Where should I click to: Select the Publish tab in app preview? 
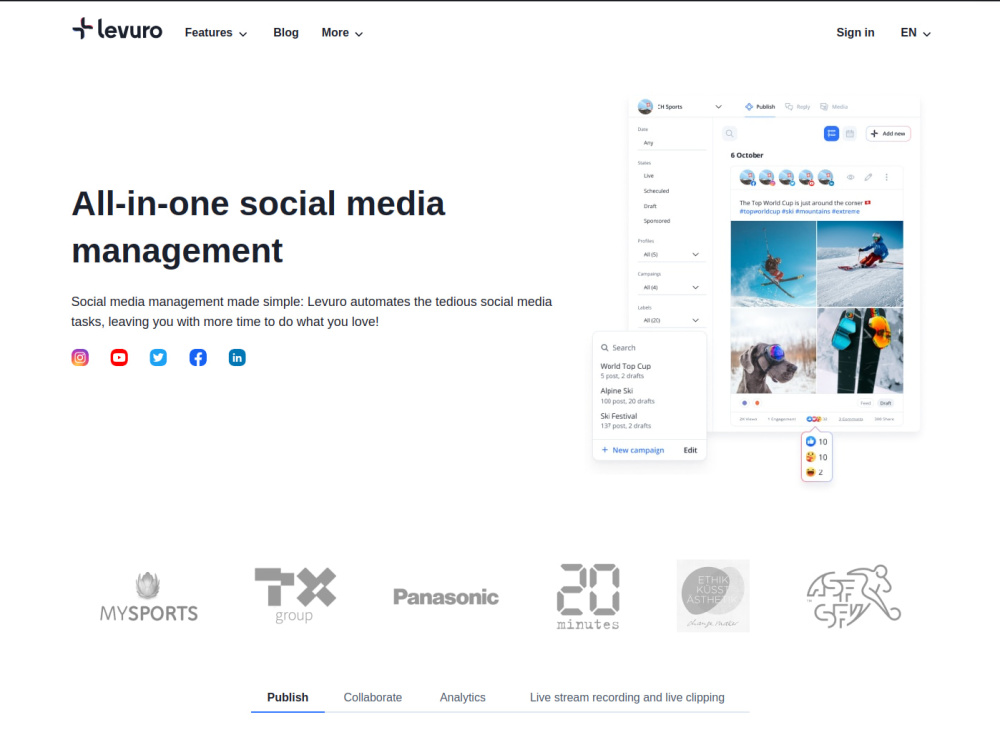pyautogui.click(x=760, y=107)
